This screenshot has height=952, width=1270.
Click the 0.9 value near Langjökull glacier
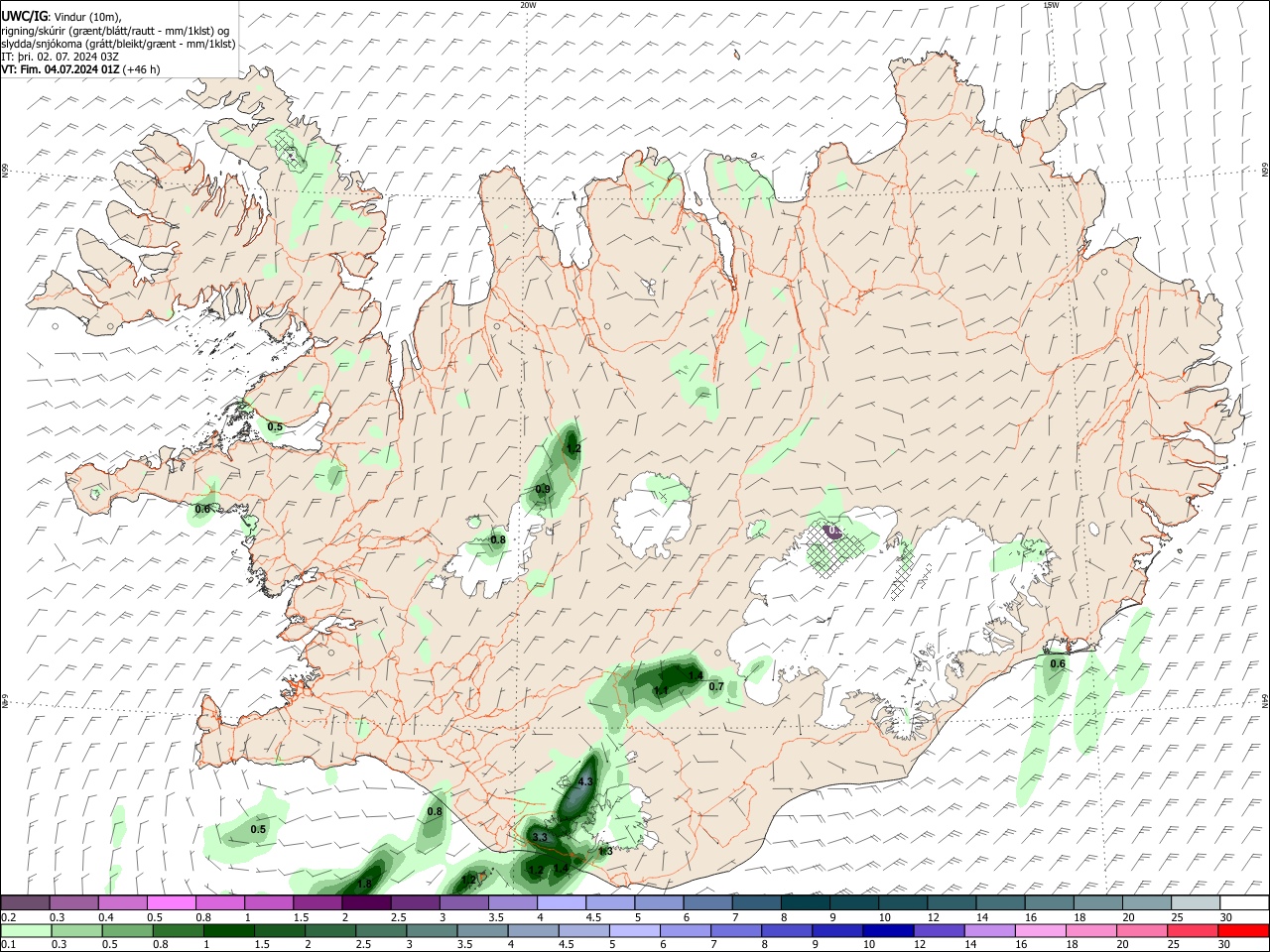point(543,489)
